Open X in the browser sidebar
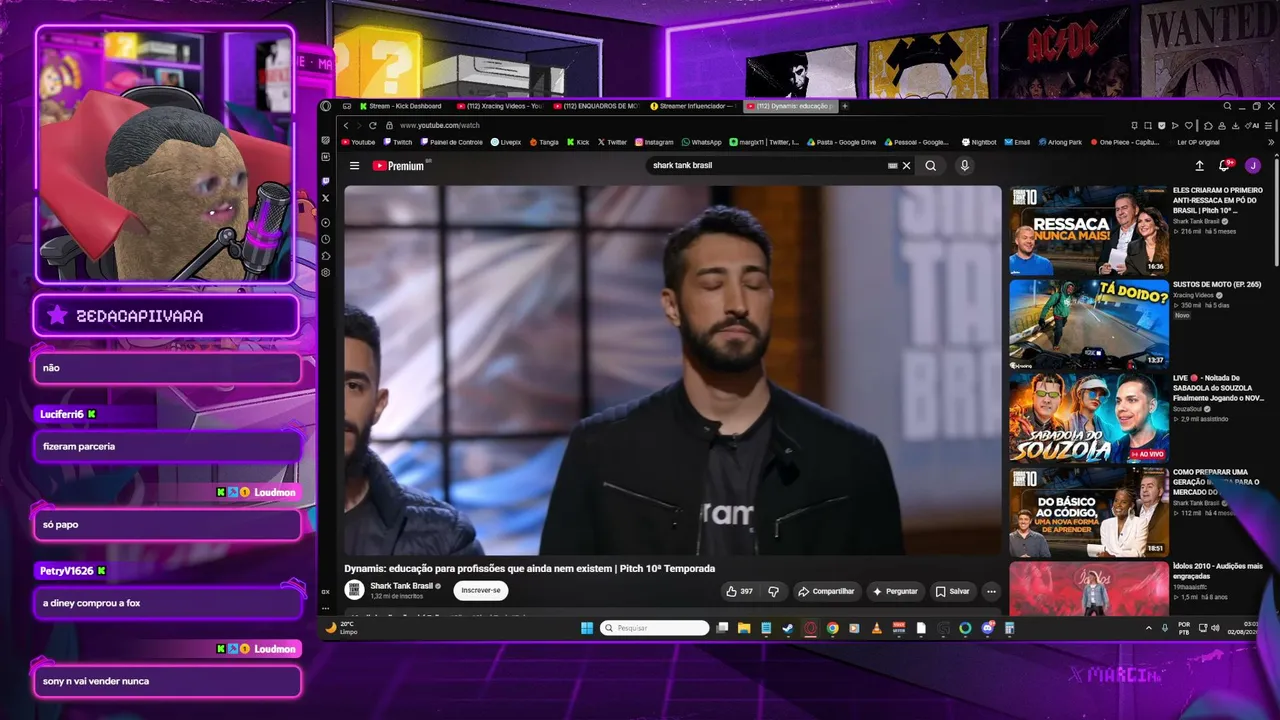The height and width of the screenshot is (720, 1280). (326, 198)
